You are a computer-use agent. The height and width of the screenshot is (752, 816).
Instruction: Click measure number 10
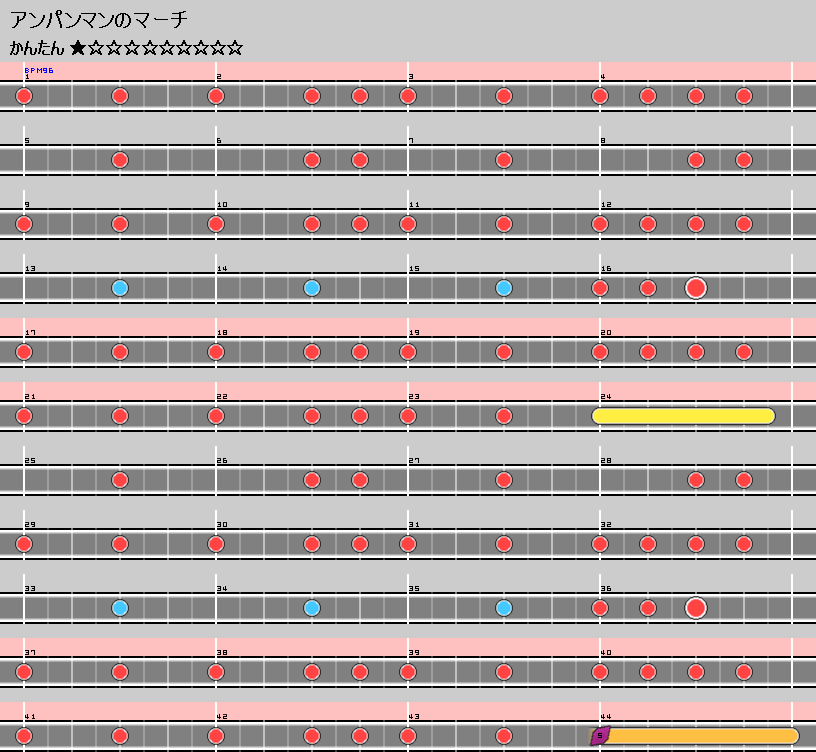[x=222, y=205]
